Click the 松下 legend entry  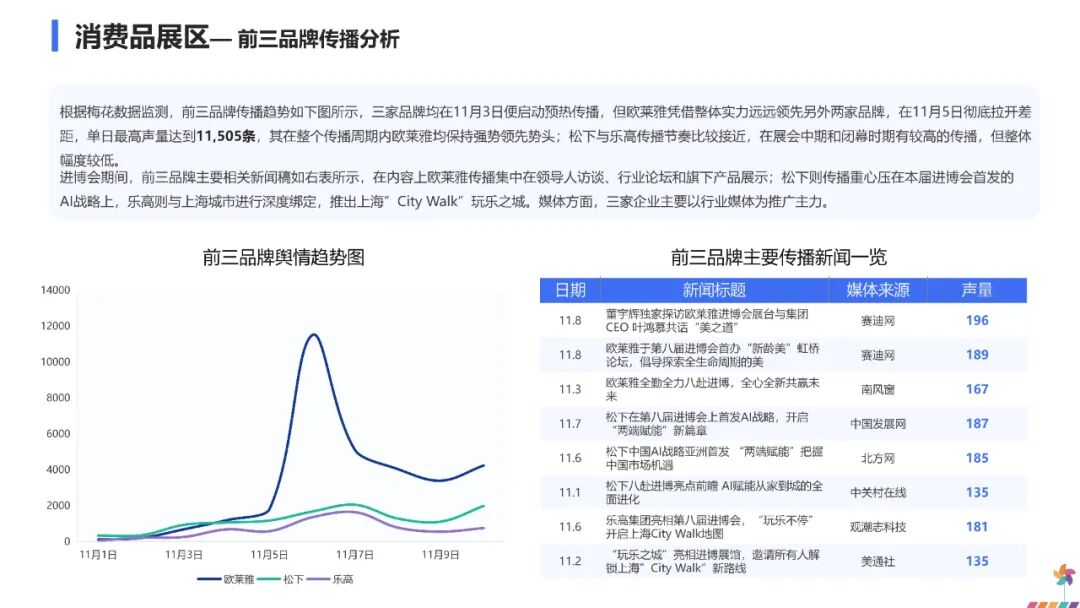point(281,579)
